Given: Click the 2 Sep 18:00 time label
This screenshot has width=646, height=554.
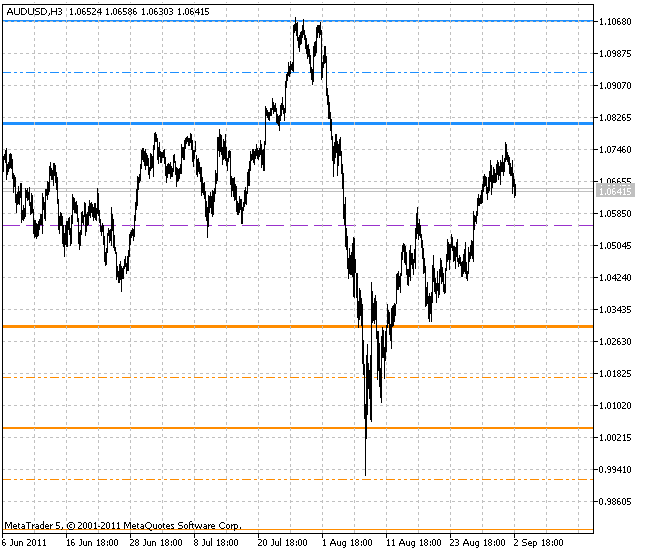Looking at the screenshot, I should tap(539, 542).
